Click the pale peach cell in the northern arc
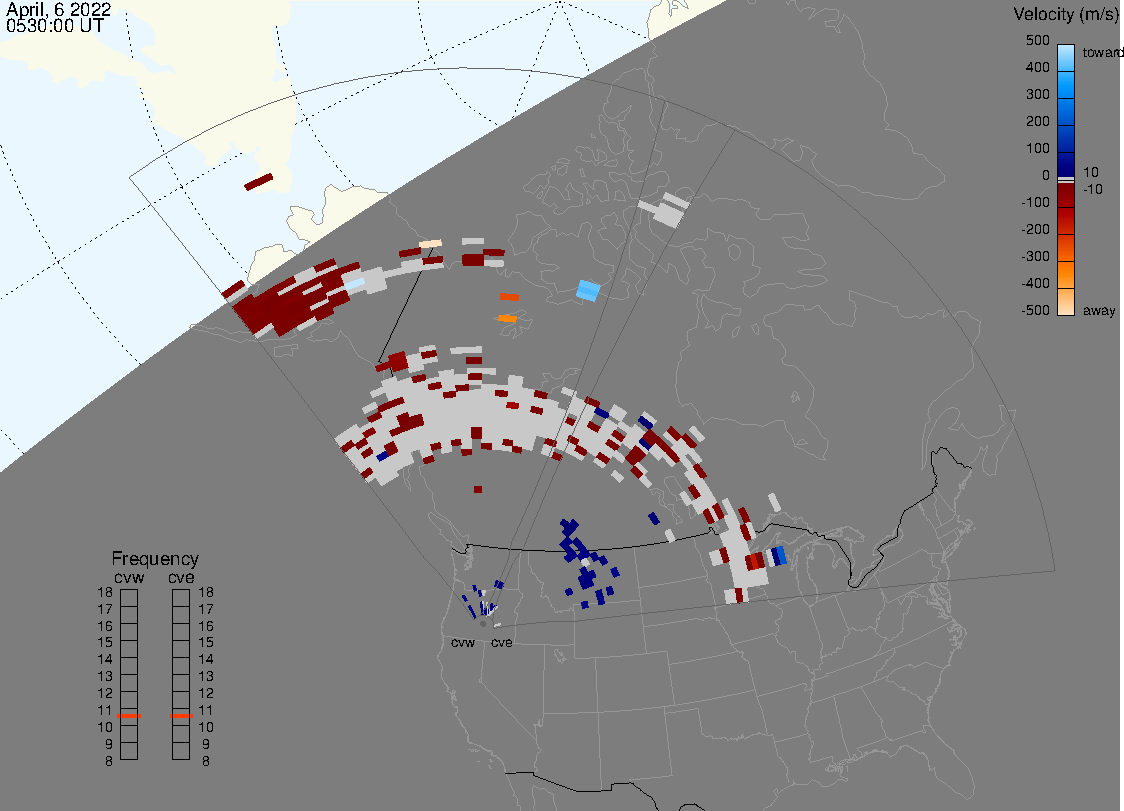 [431, 244]
